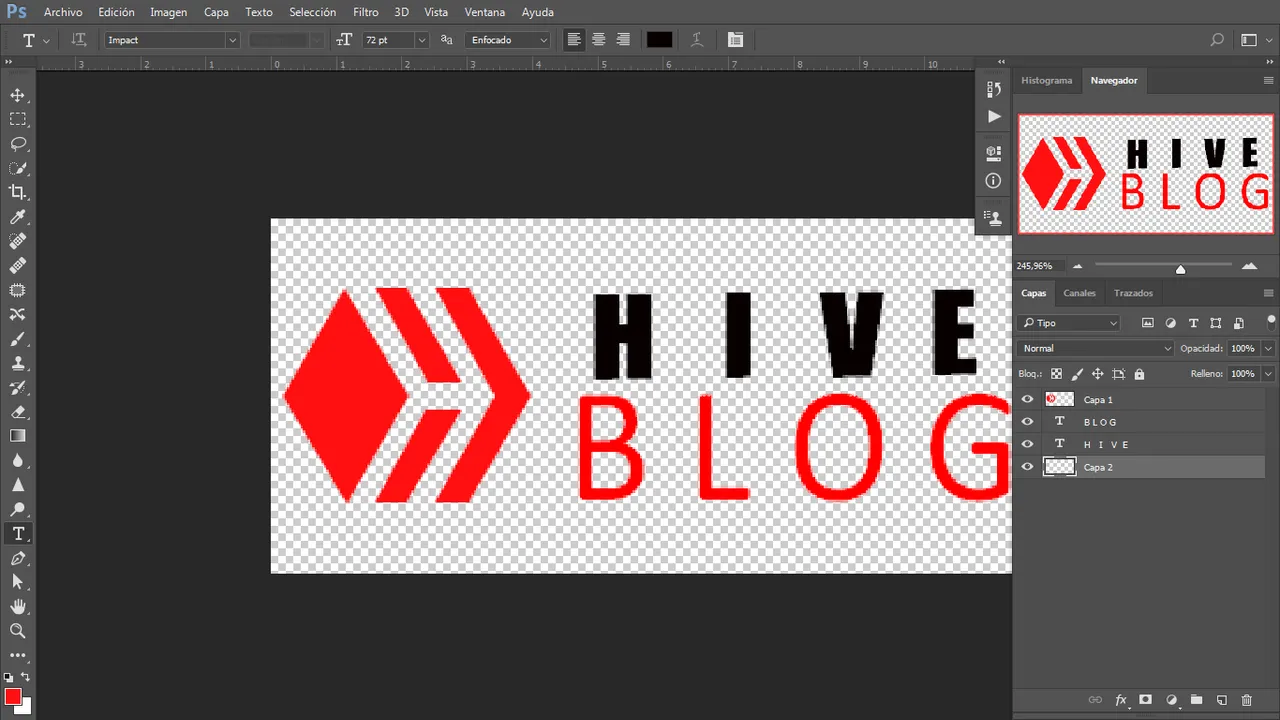
Task: Create a new adjustment layer
Action: [1171, 700]
